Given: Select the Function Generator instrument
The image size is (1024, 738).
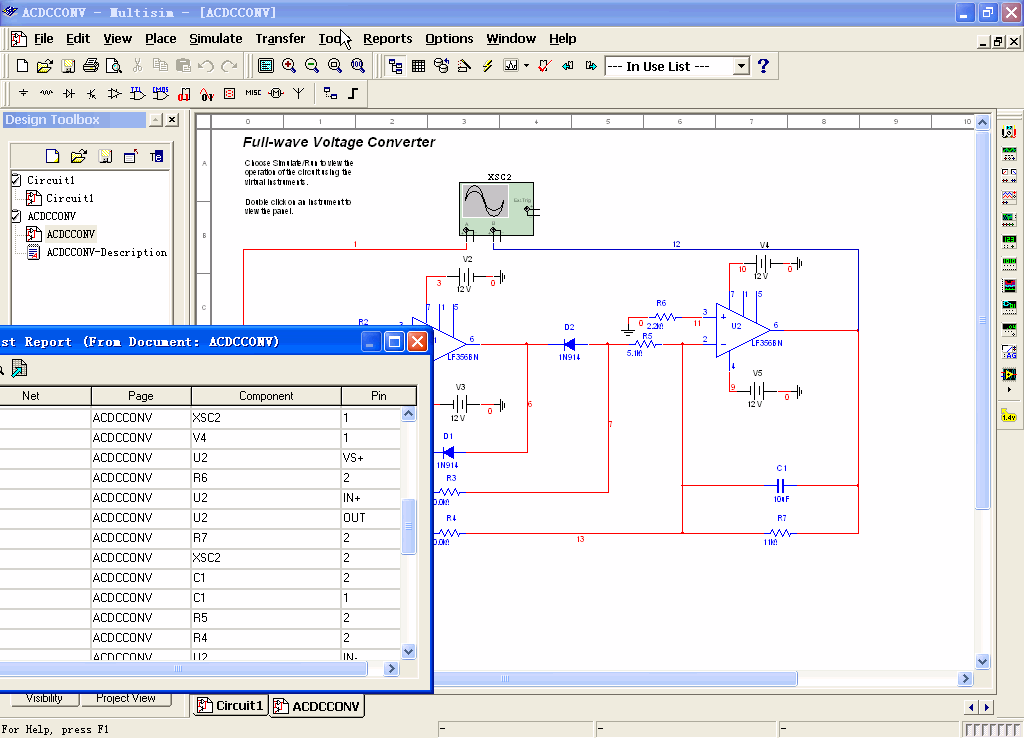Looking at the screenshot, I should pyautogui.click(x=1009, y=154).
